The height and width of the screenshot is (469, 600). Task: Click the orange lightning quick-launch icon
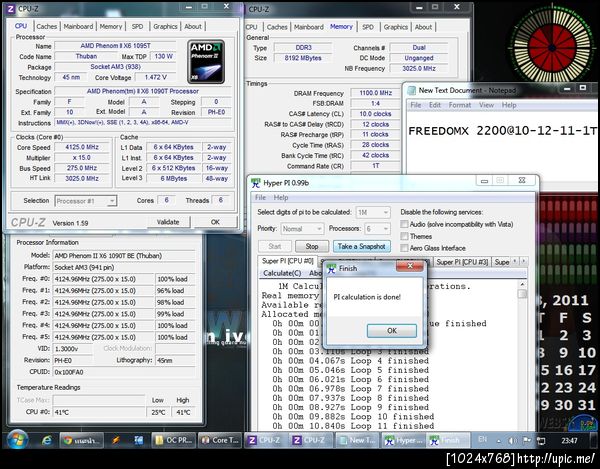[x=115, y=440]
